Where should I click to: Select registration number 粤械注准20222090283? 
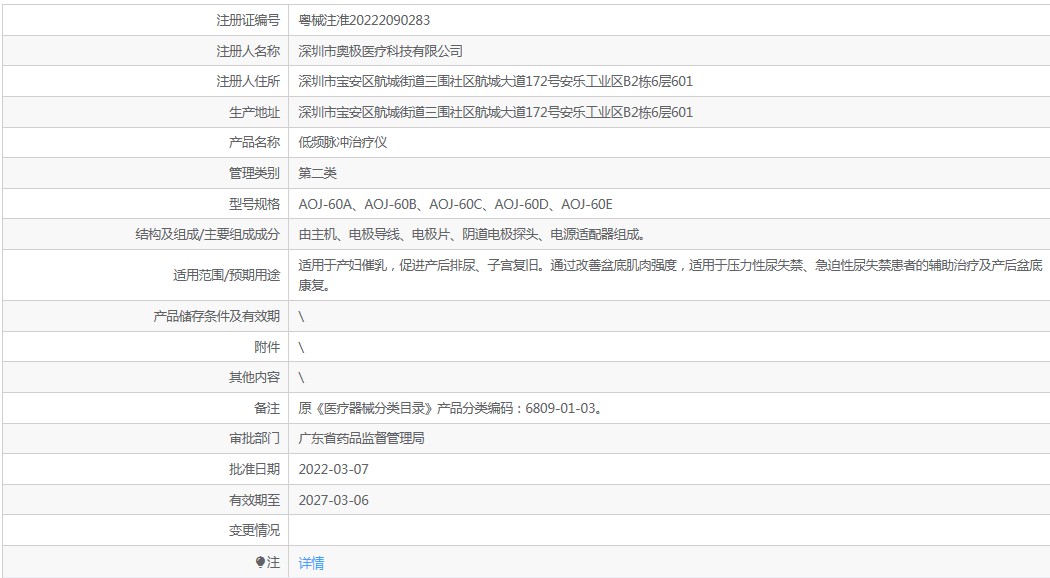point(364,20)
